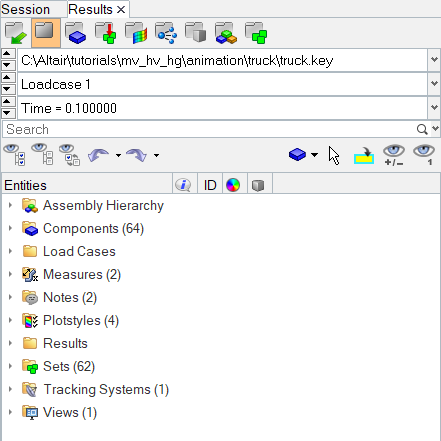Screen dimensions: 441x441
Task: Select the Measures (2) tree item
Action: [x=82, y=274]
